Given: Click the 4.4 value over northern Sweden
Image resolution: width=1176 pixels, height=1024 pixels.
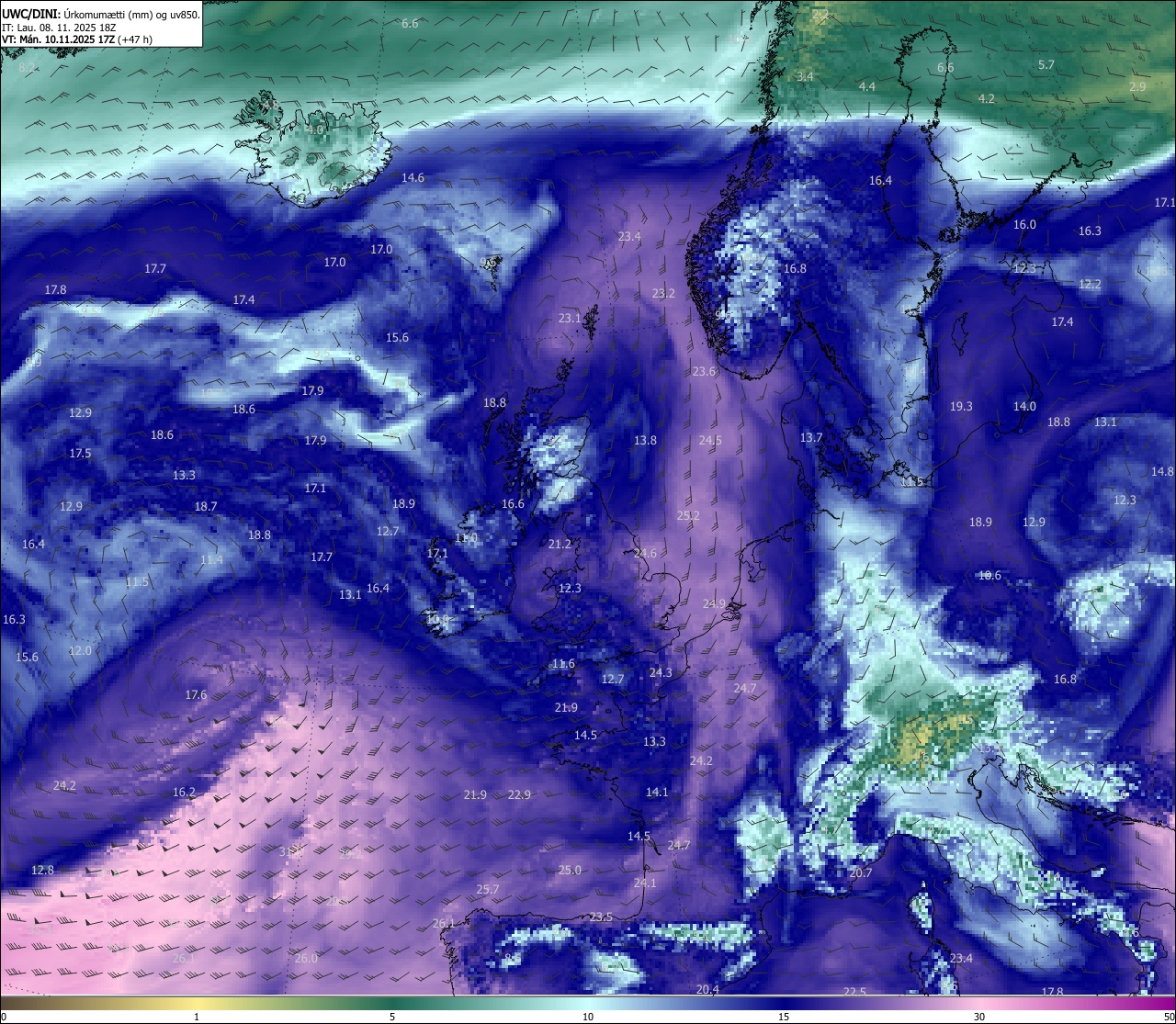Looking at the screenshot, I should pyautogui.click(x=867, y=85).
